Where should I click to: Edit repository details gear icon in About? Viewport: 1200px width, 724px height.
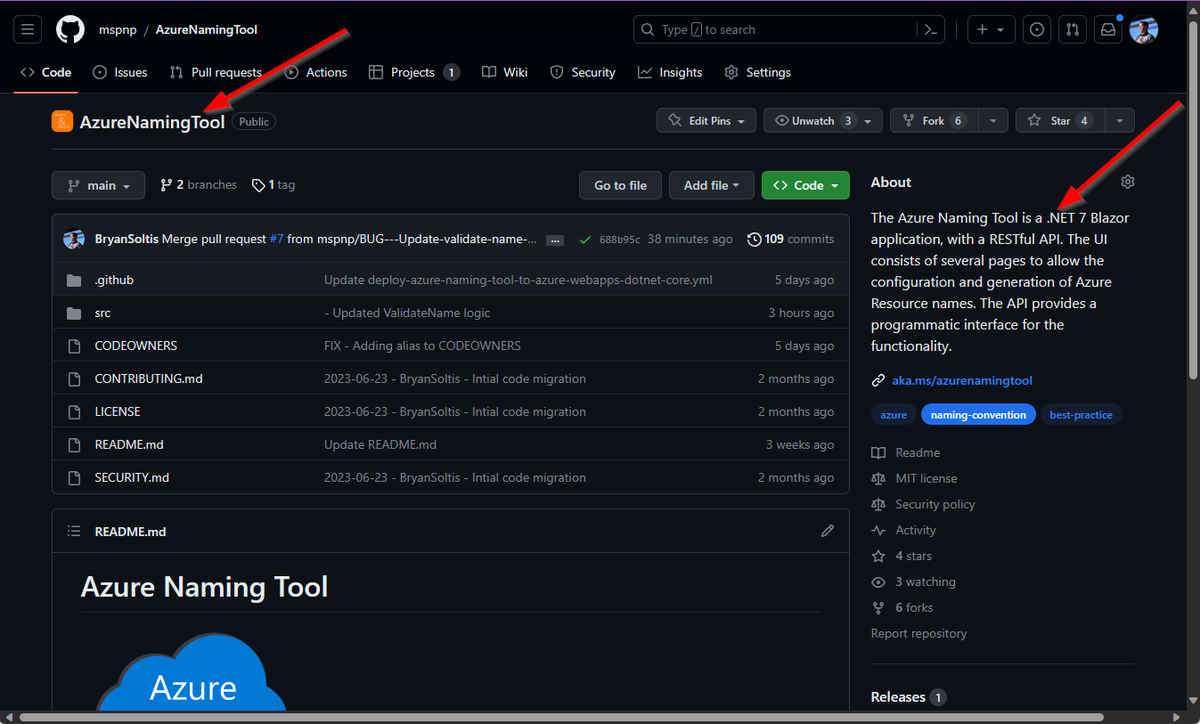click(1128, 182)
